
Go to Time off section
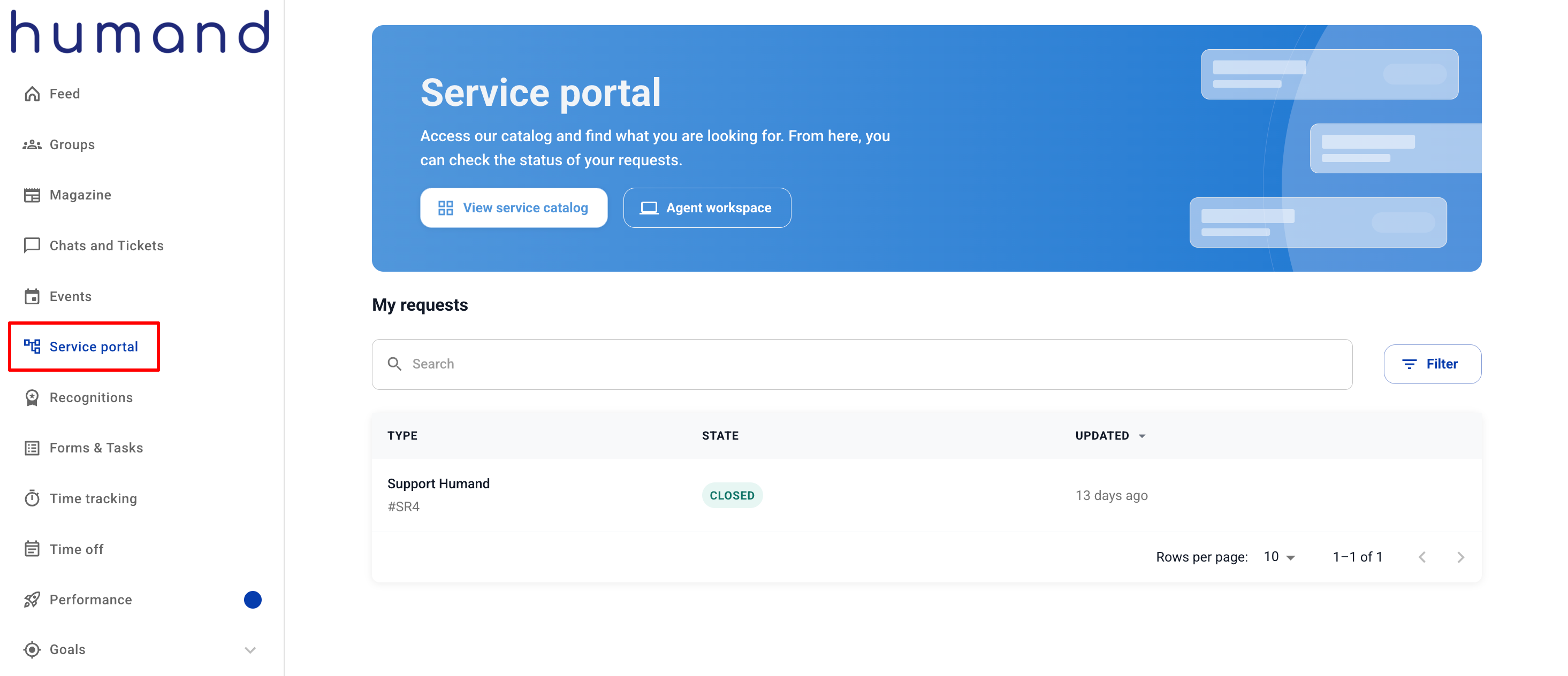[x=76, y=549]
